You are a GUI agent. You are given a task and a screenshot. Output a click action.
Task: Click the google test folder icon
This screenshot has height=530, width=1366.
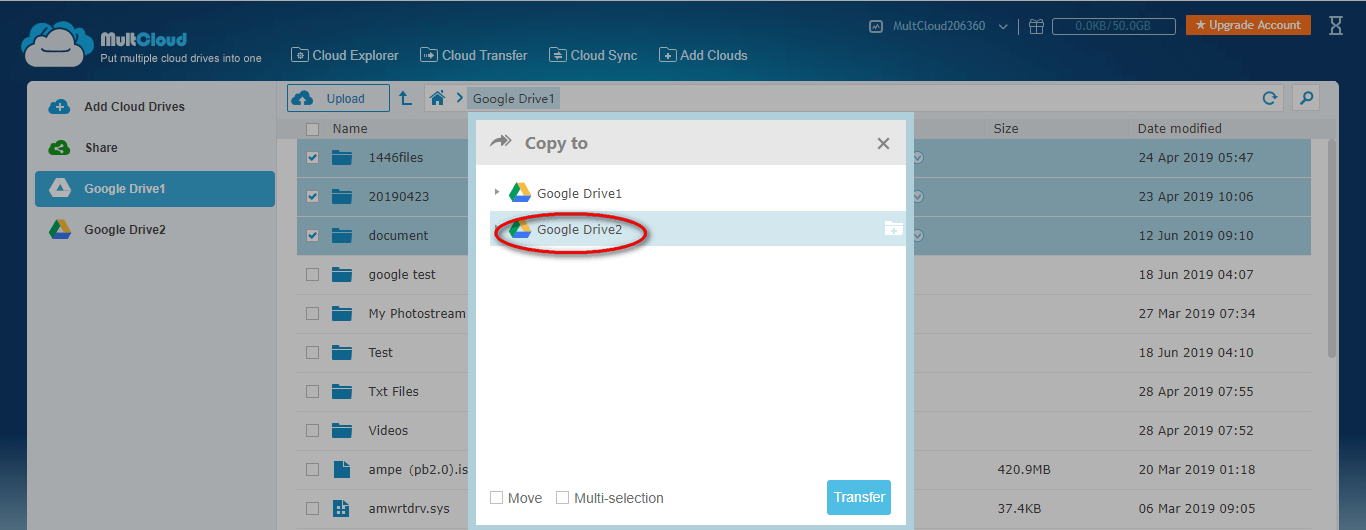343,275
